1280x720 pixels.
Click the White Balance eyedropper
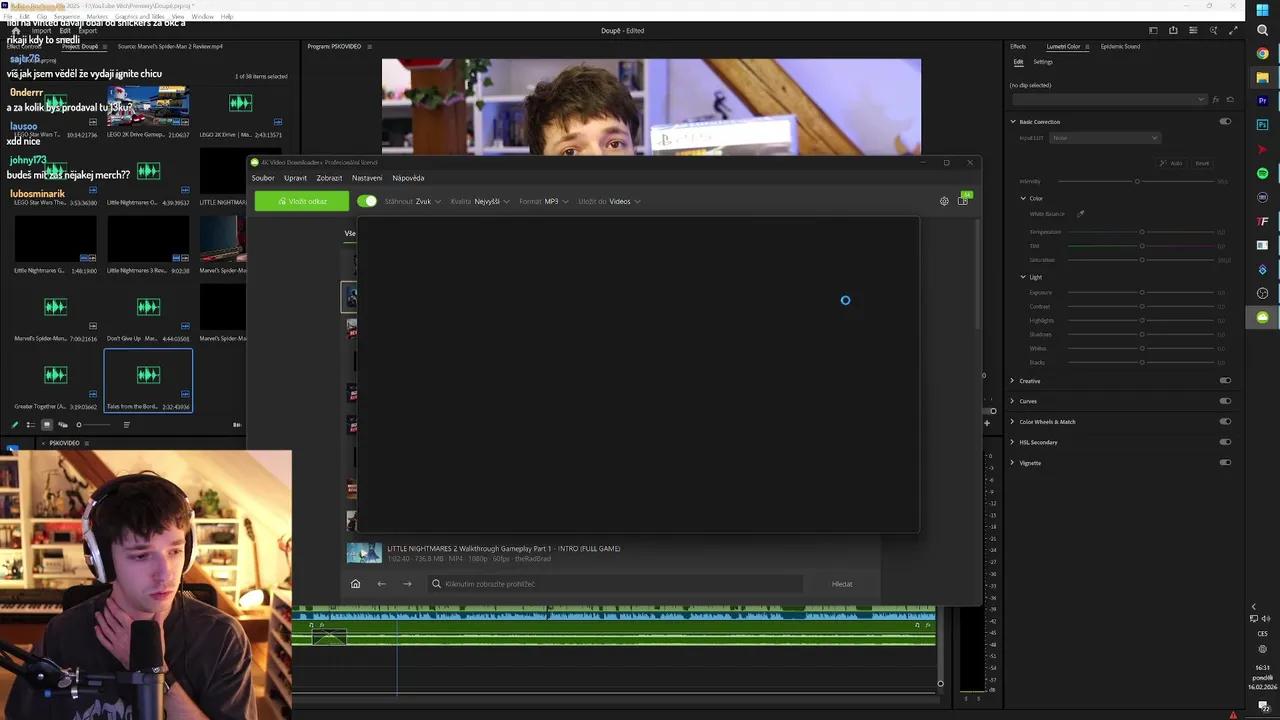[x=1080, y=214]
